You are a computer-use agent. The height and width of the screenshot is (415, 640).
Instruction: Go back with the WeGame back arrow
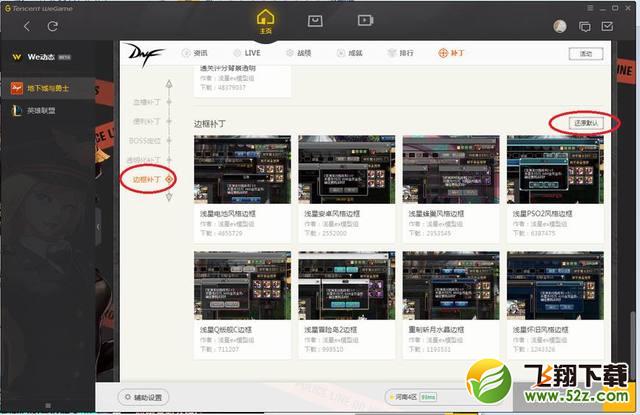tap(27, 27)
